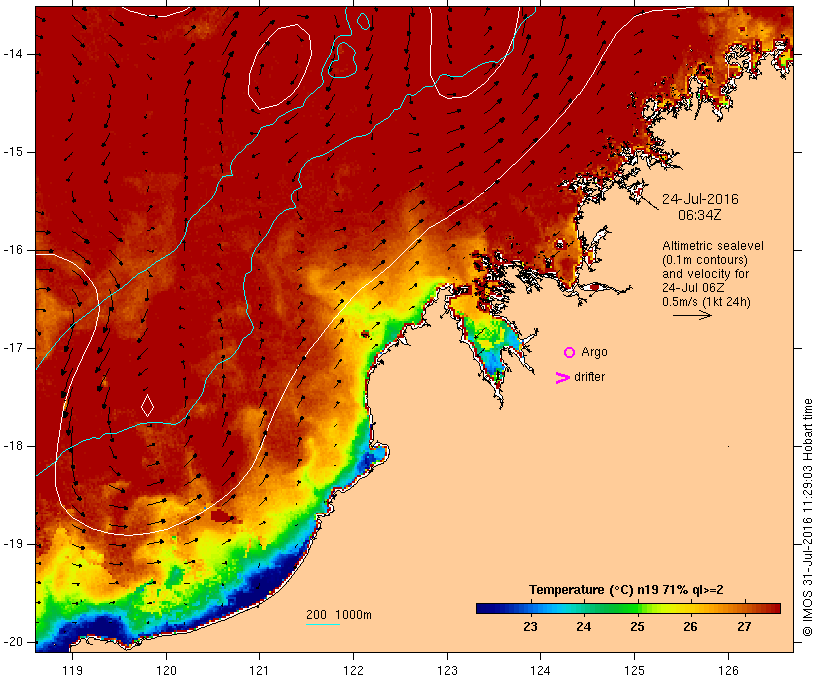
Task: Click the 0.5m/s velocity scale arrow
Action: (692, 315)
